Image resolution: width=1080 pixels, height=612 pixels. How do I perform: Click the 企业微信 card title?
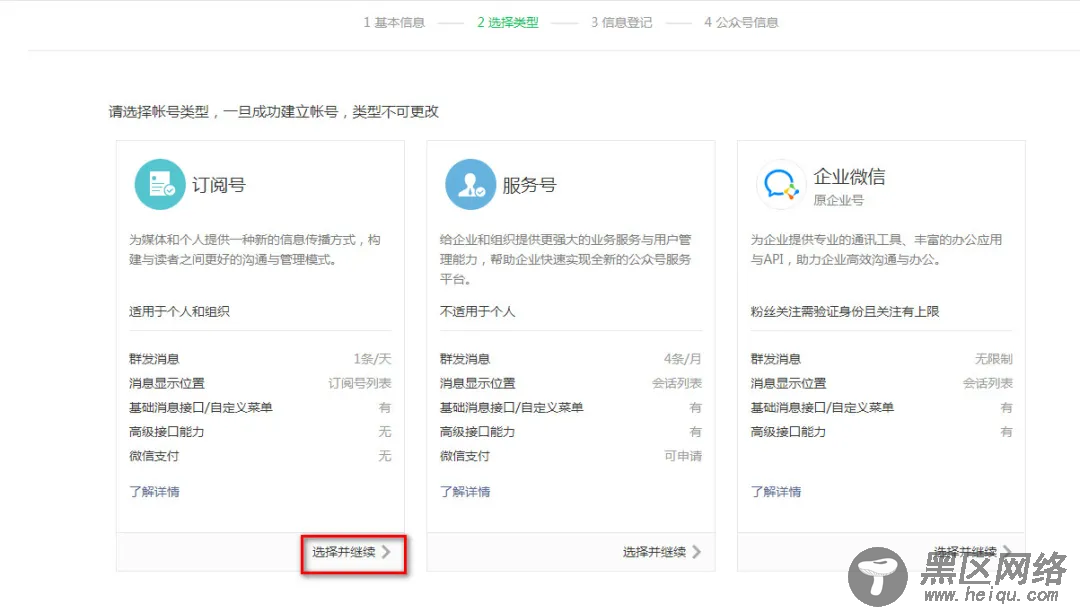(x=849, y=177)
